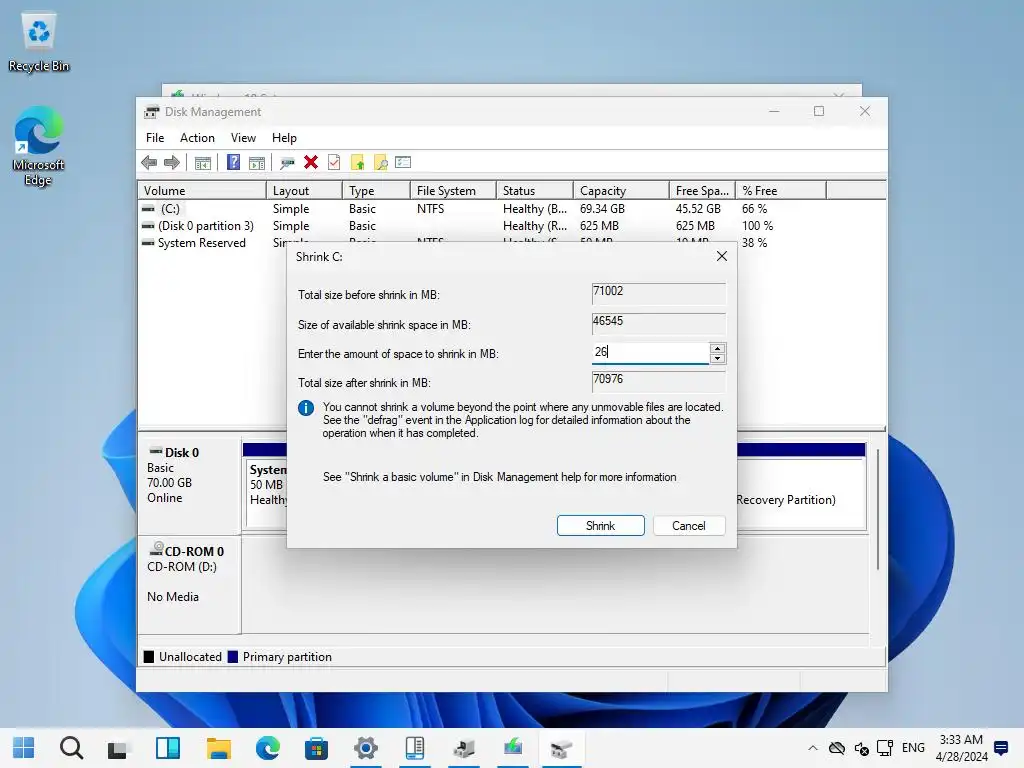Toggle the Show/Hide Console Tree icon
The image size is (1024, 768).
point(203,163)
